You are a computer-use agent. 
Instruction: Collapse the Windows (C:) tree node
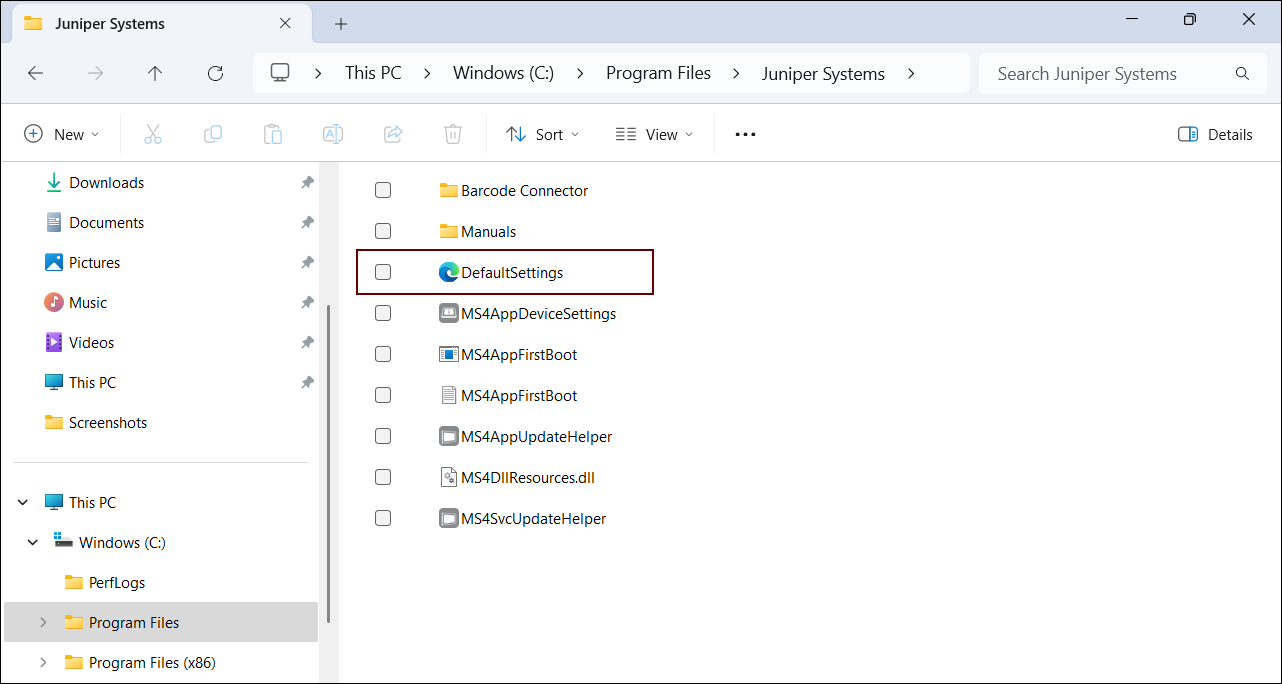[x=33, y=542]
